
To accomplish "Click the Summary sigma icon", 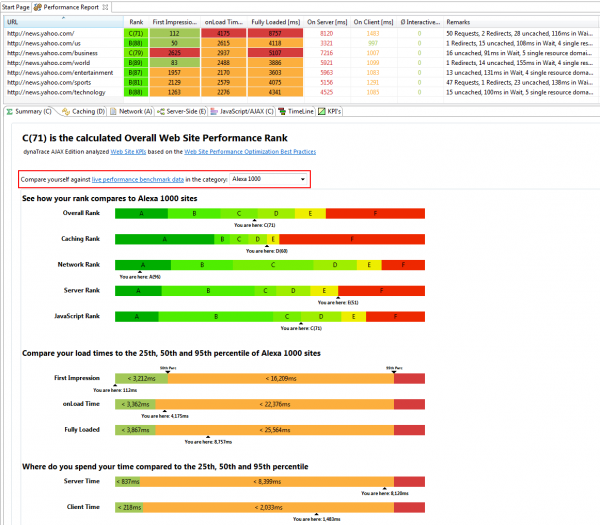I will click(10, 111).
